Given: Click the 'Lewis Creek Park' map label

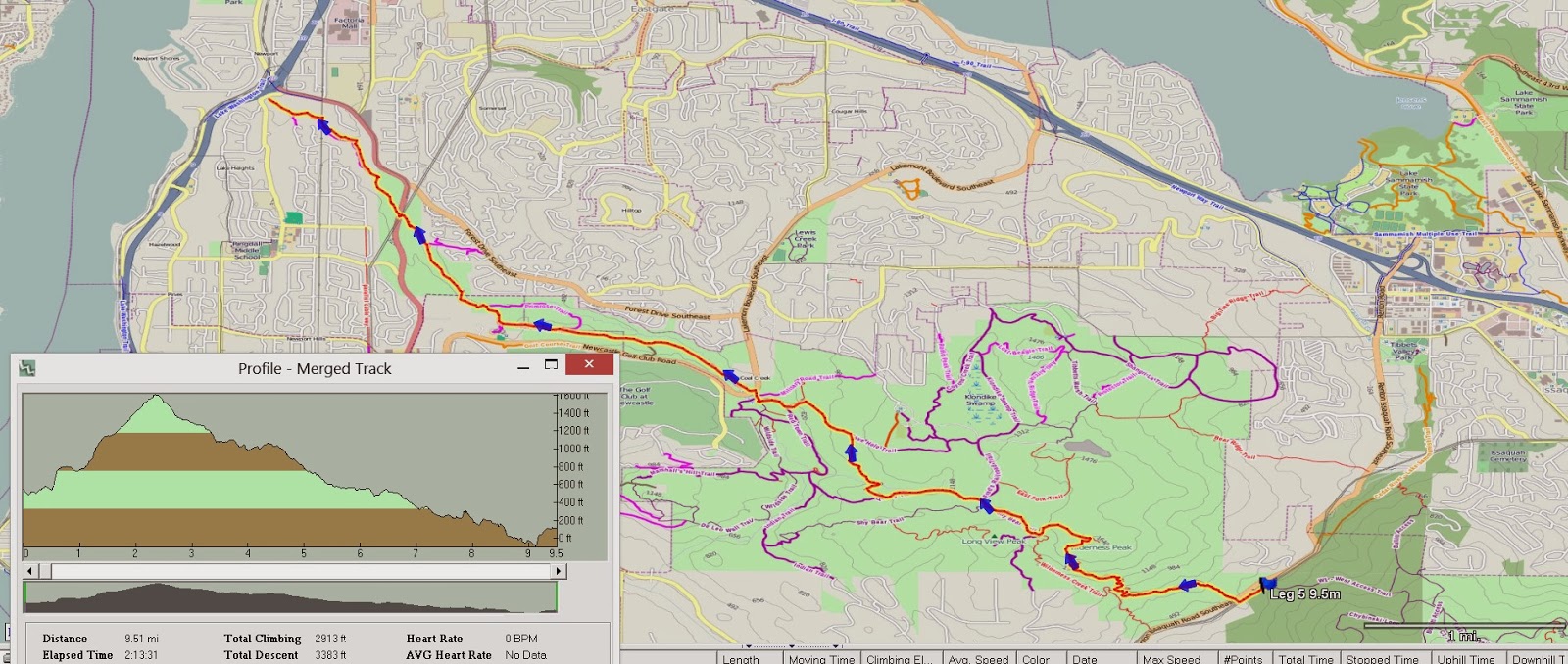Looking at the screenshot, I should coord(806,239).
